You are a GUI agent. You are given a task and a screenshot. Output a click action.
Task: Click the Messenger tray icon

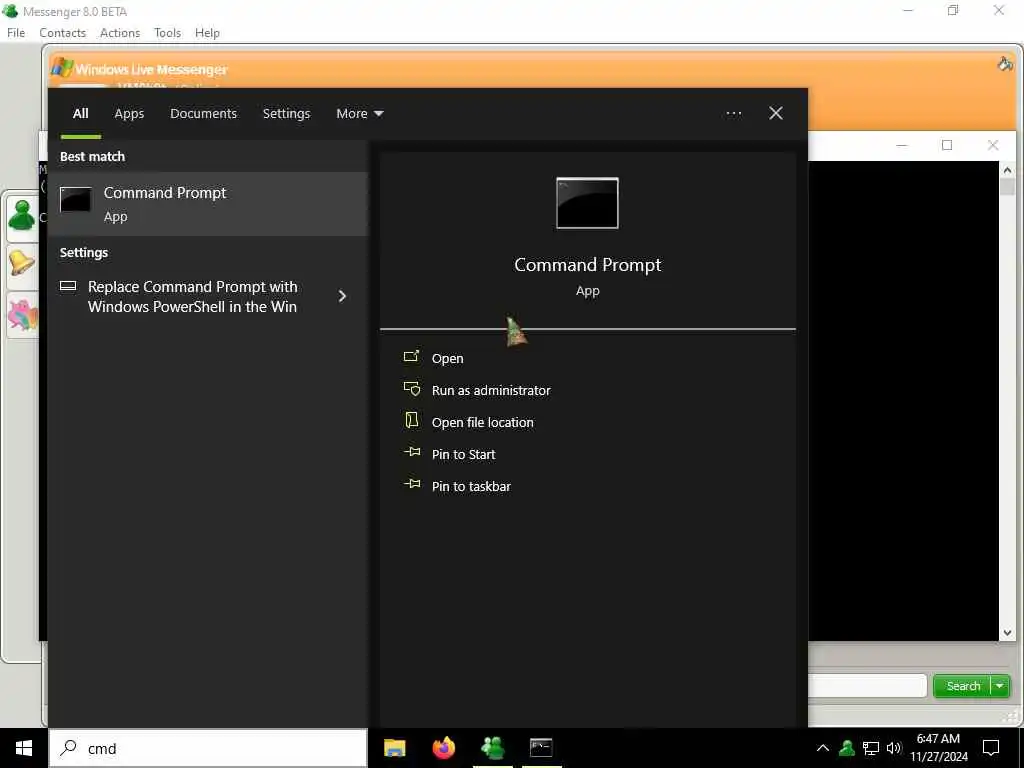[x=847, y=748]
